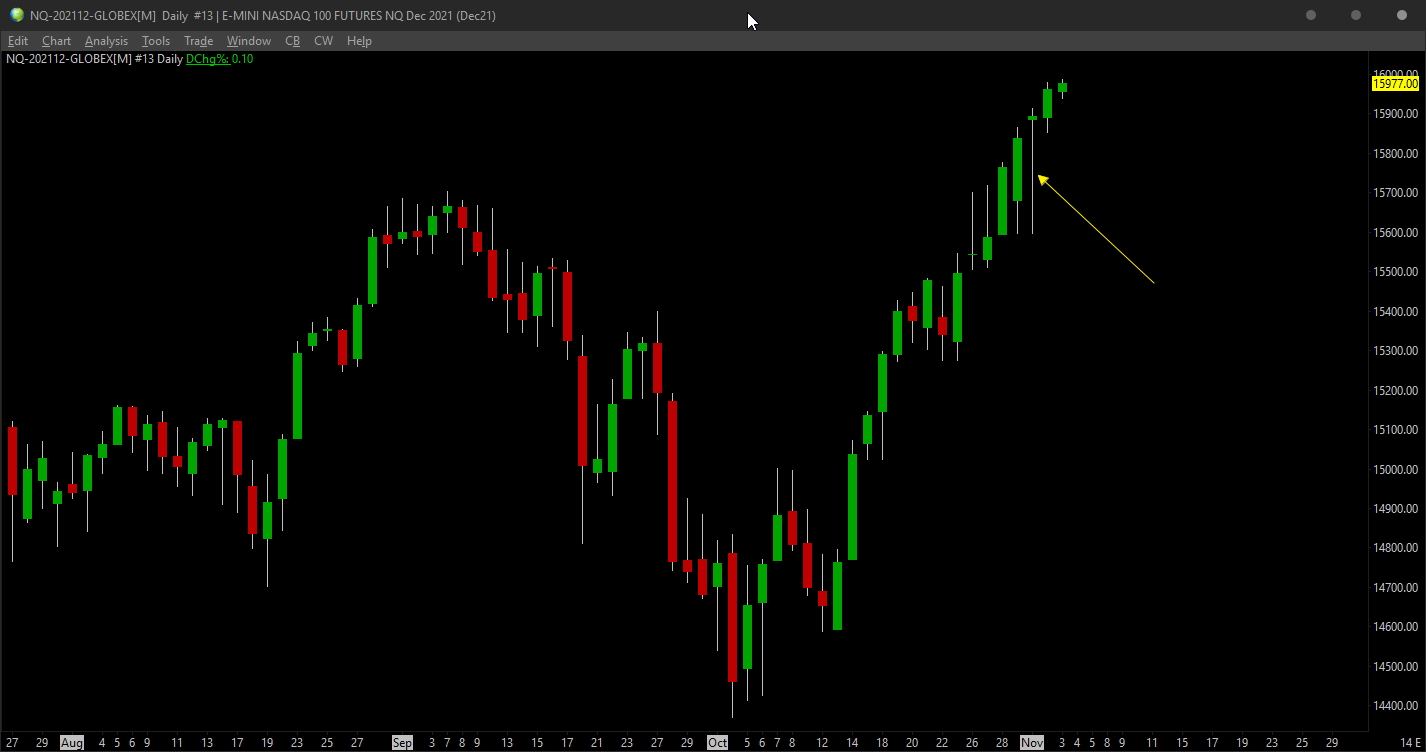Click the 15800.00 price scale label

point(1396,154)
